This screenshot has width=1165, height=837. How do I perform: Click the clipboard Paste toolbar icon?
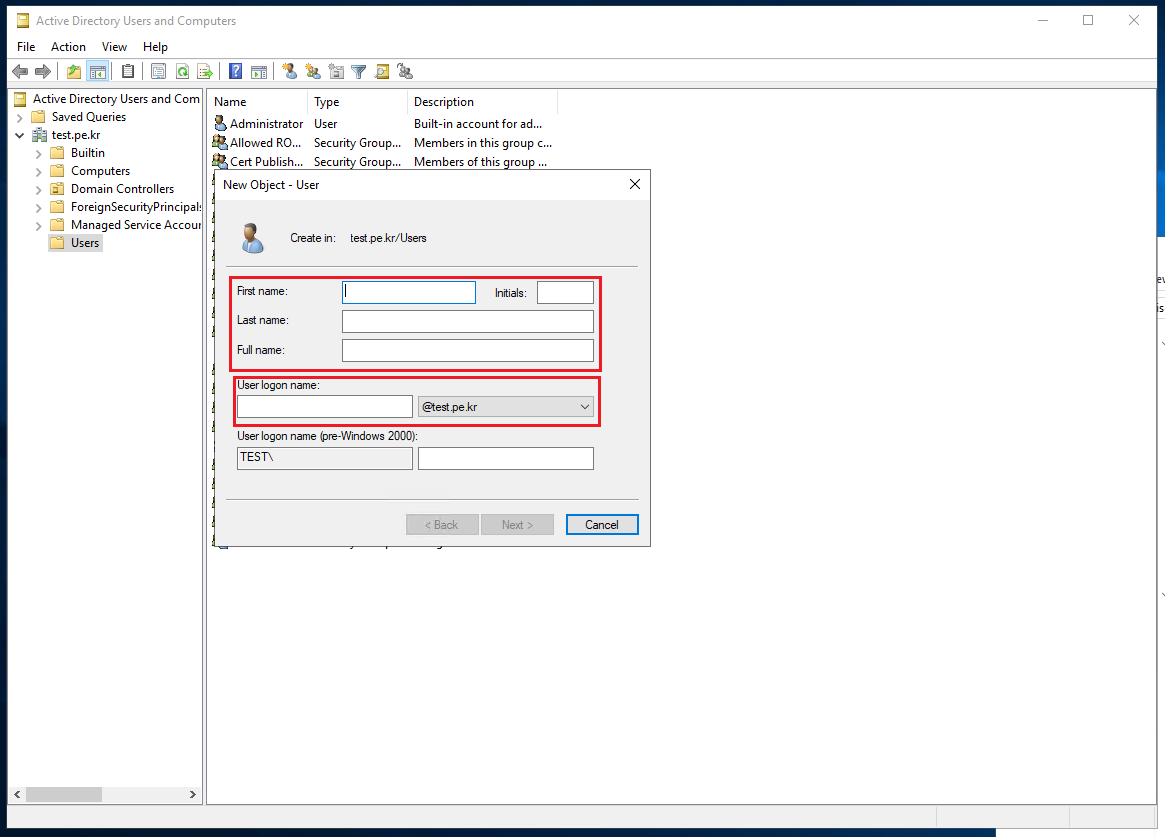pos(128,71)
